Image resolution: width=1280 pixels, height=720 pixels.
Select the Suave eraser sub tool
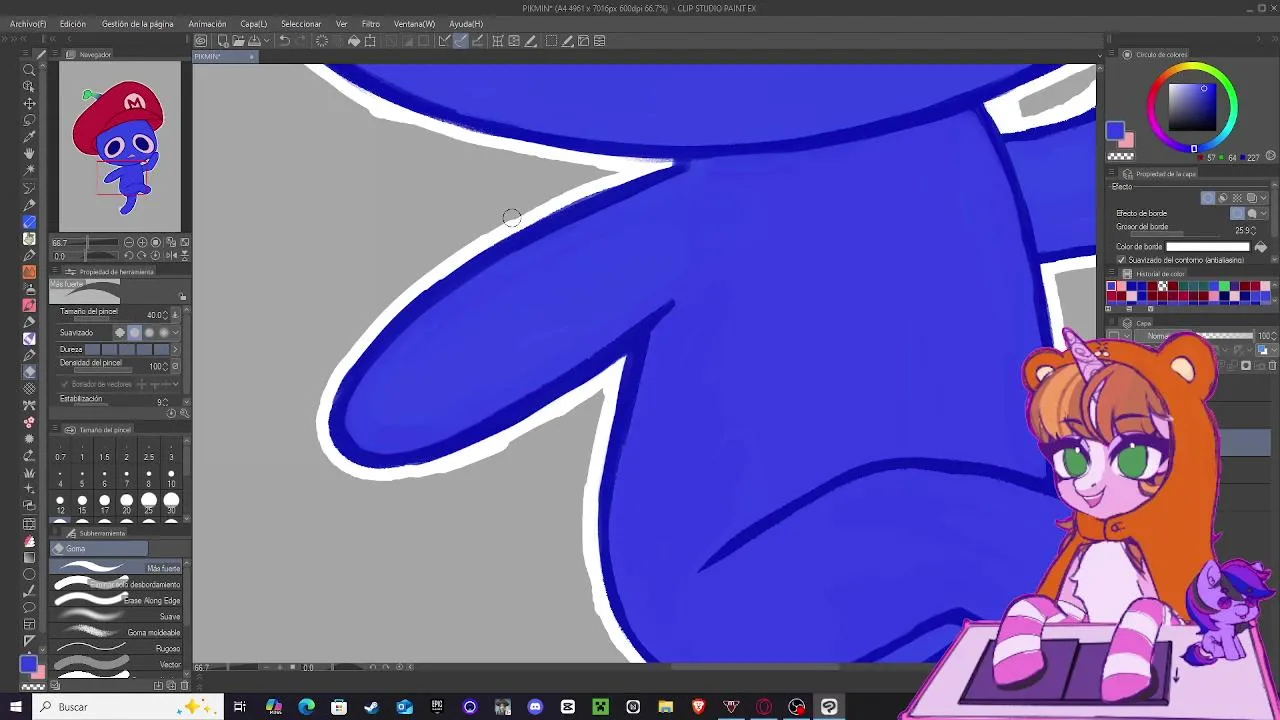tap(118, 616)
